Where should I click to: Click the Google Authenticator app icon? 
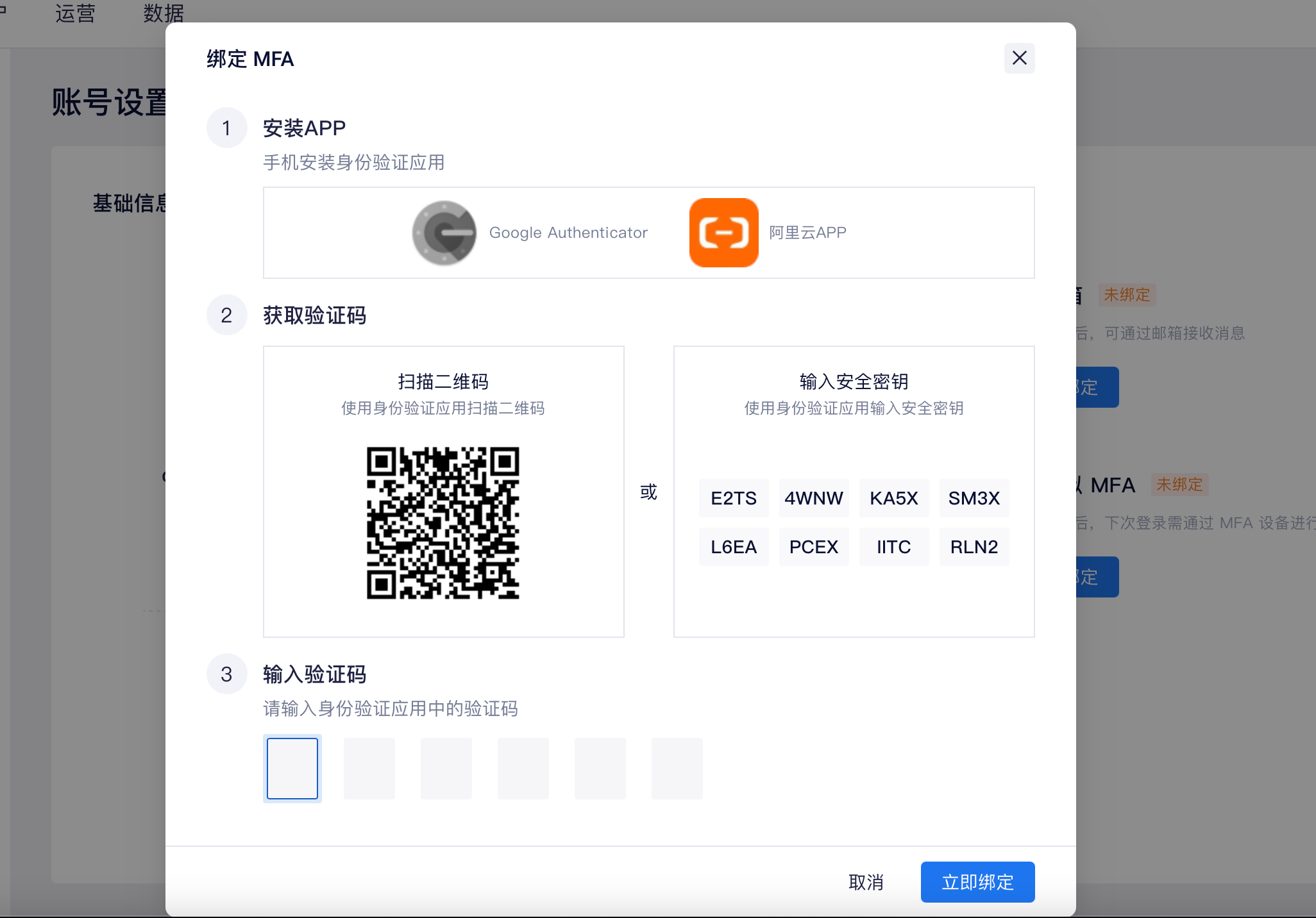coord(444,233)
